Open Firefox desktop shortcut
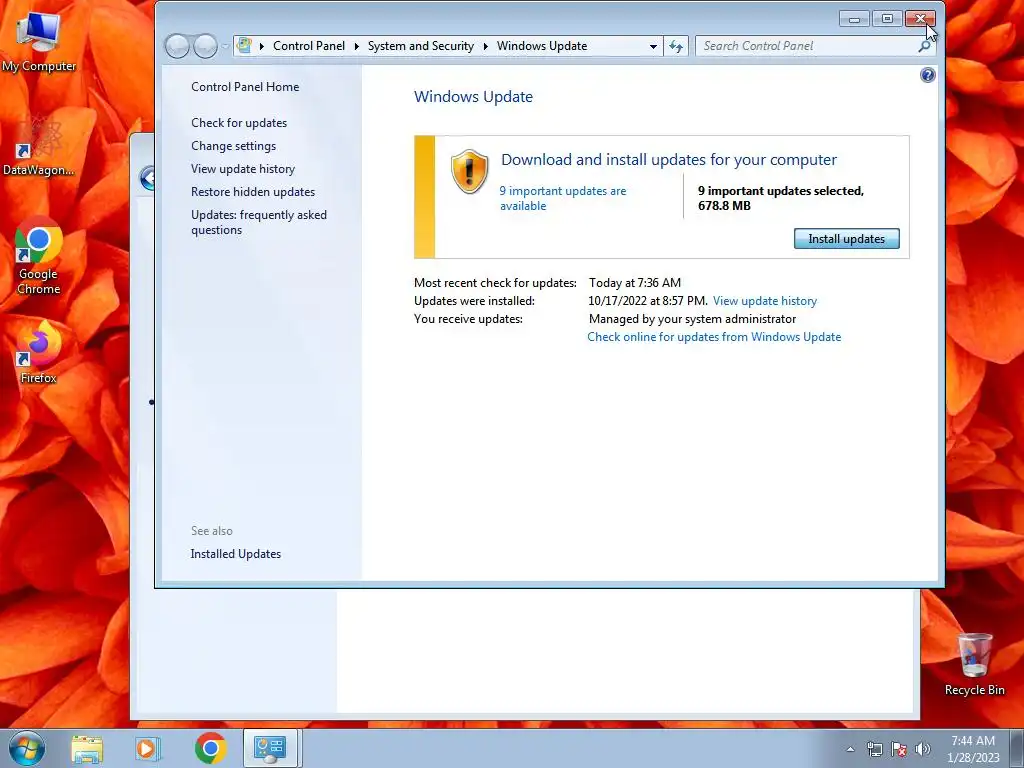 [x=39, y=352]
